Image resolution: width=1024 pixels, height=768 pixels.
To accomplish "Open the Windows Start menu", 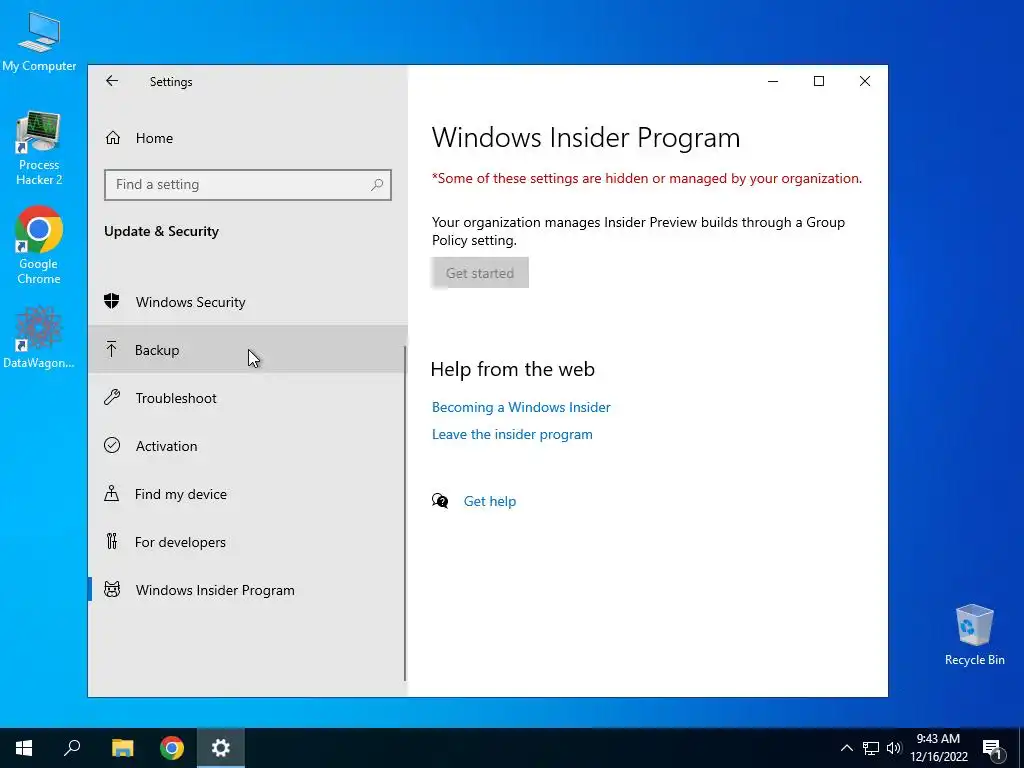I will pos(24,748).
